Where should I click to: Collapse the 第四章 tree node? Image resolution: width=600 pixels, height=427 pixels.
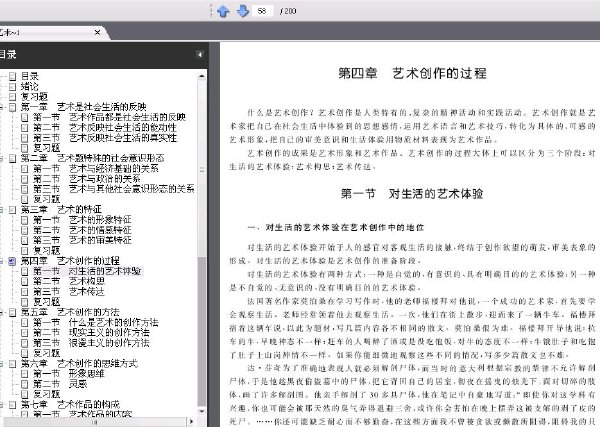coord(1,261)
